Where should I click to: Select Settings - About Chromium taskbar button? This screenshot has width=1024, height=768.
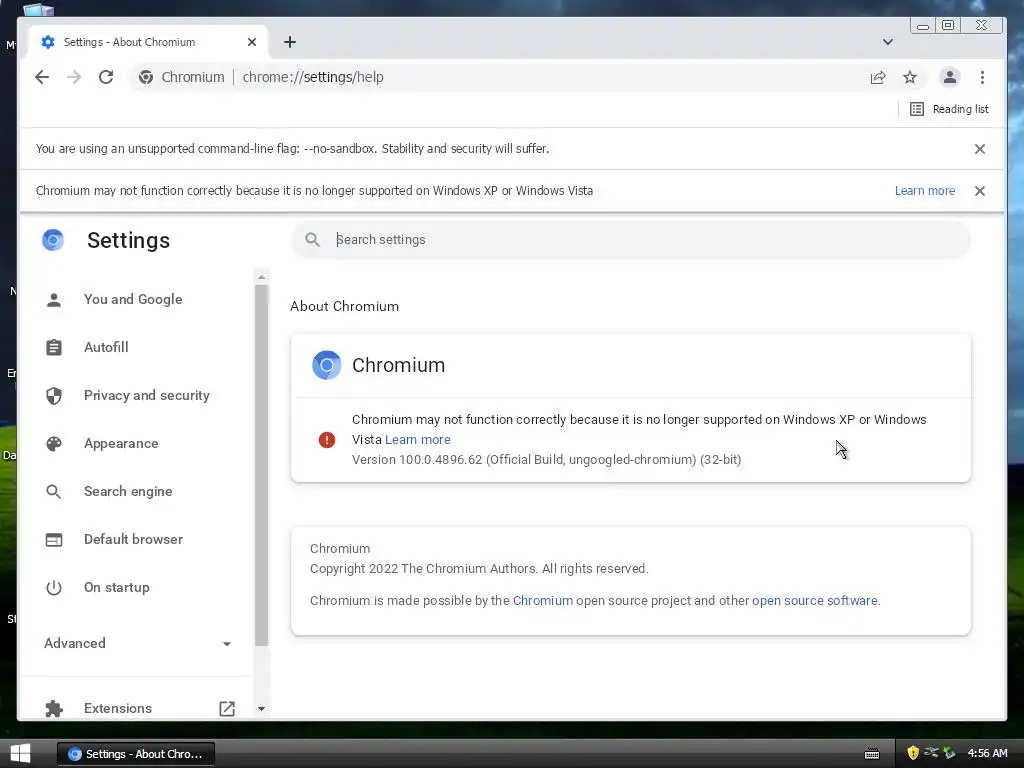pos(136,754)
